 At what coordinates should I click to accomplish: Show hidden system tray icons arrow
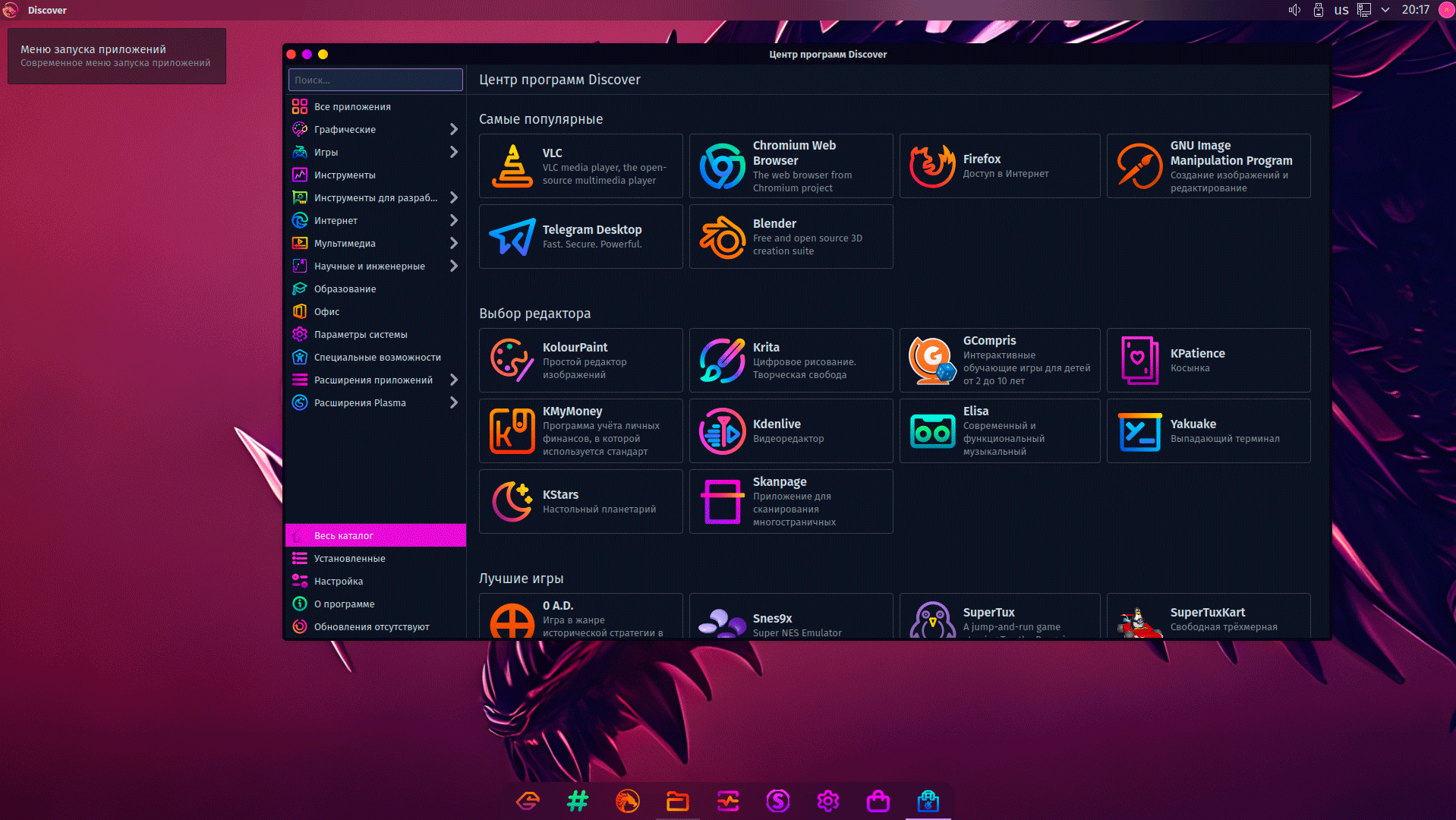coord(1385,10)
